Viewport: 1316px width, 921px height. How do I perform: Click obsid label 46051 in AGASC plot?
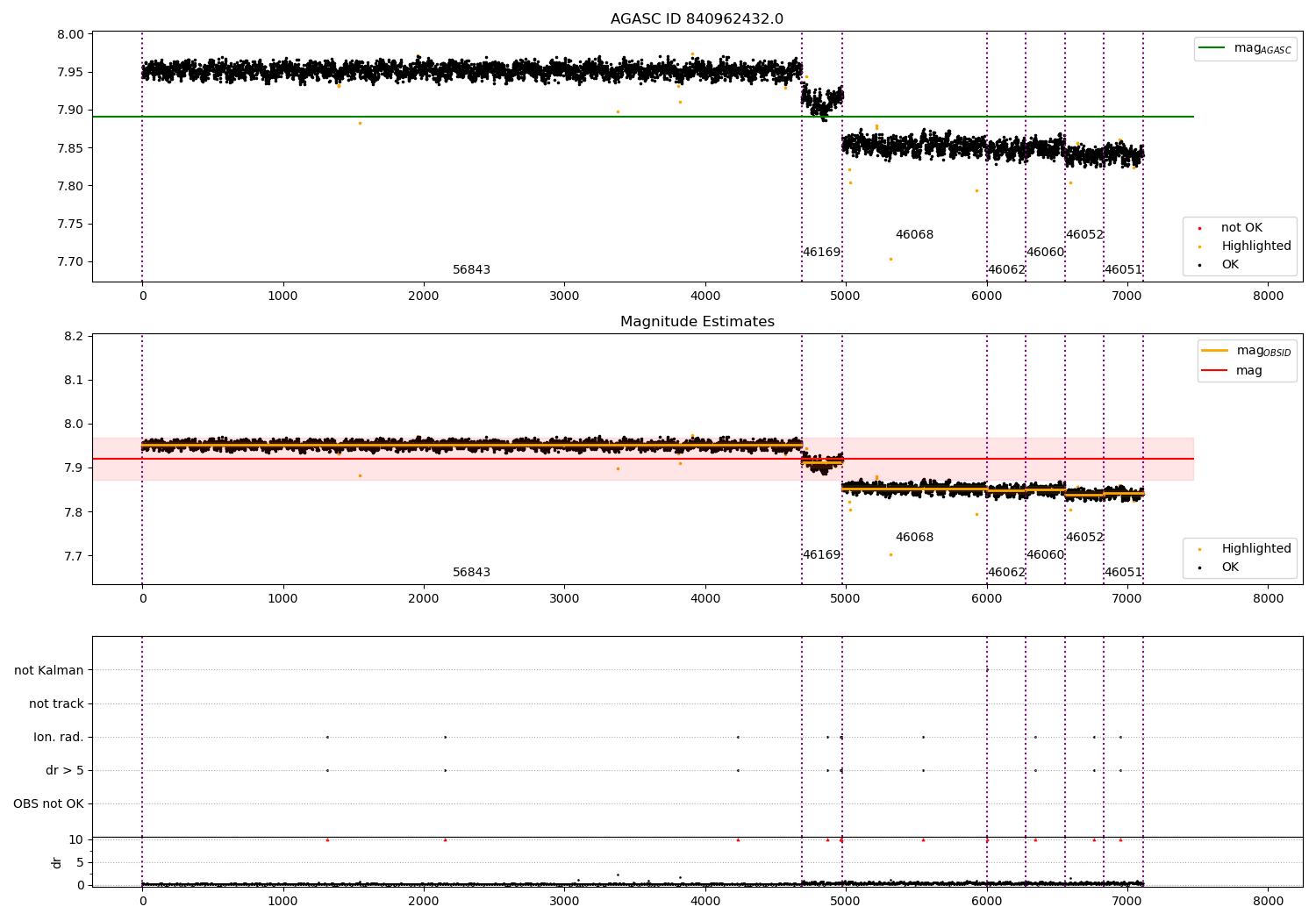click(x=1123, y=270)
